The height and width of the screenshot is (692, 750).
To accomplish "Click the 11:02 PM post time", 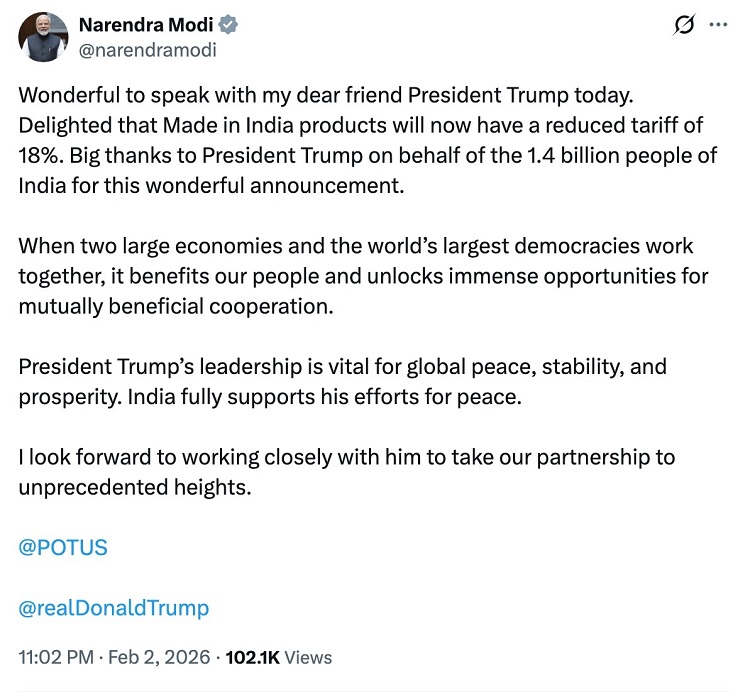I will 55,657.
